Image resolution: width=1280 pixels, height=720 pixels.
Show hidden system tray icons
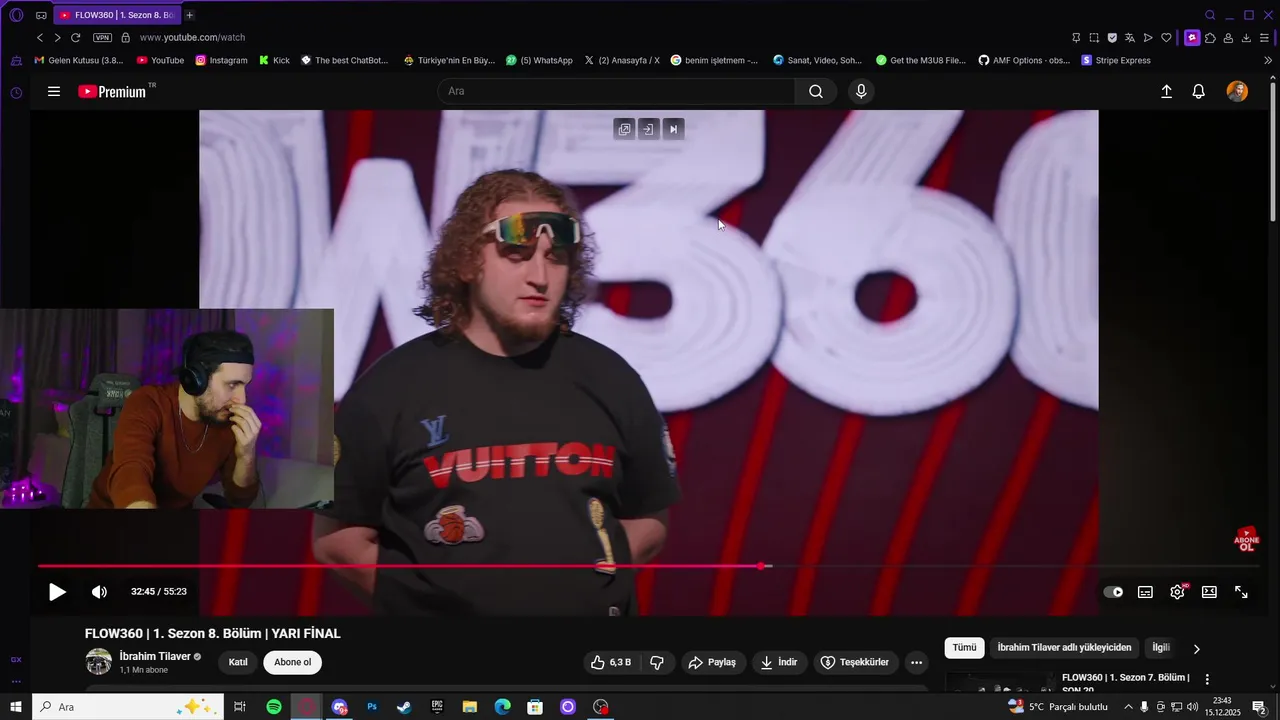pyautogui.click(x=1129, y=707)
